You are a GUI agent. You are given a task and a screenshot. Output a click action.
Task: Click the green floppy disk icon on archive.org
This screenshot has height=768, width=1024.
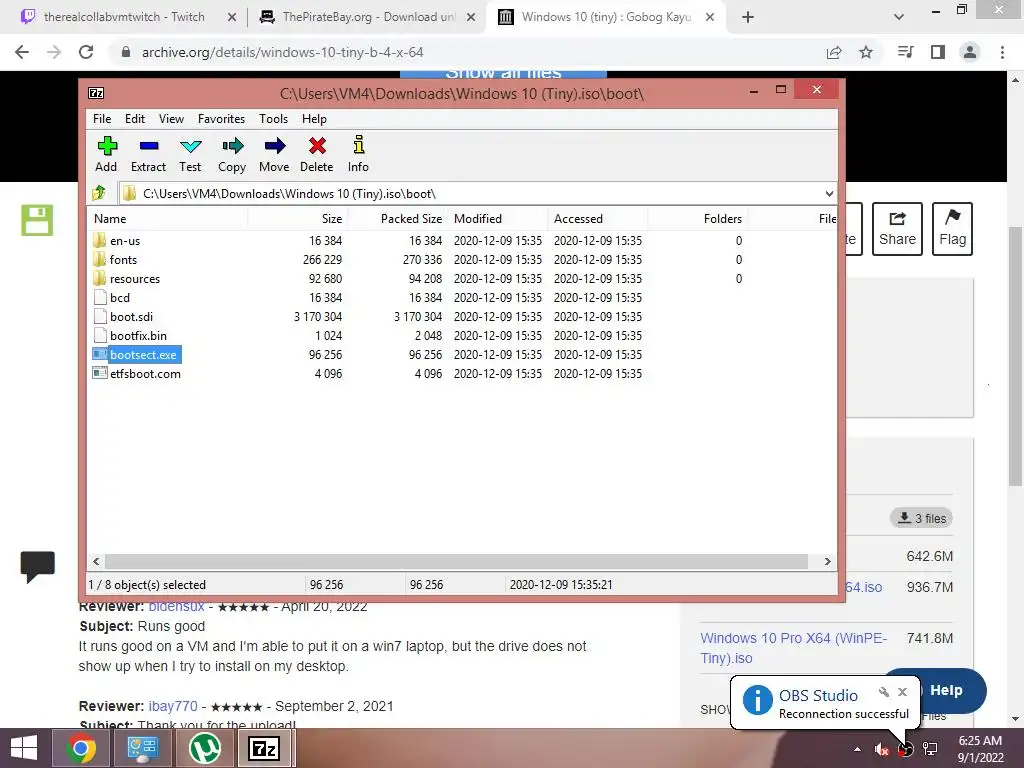click(x=37, y=220)
